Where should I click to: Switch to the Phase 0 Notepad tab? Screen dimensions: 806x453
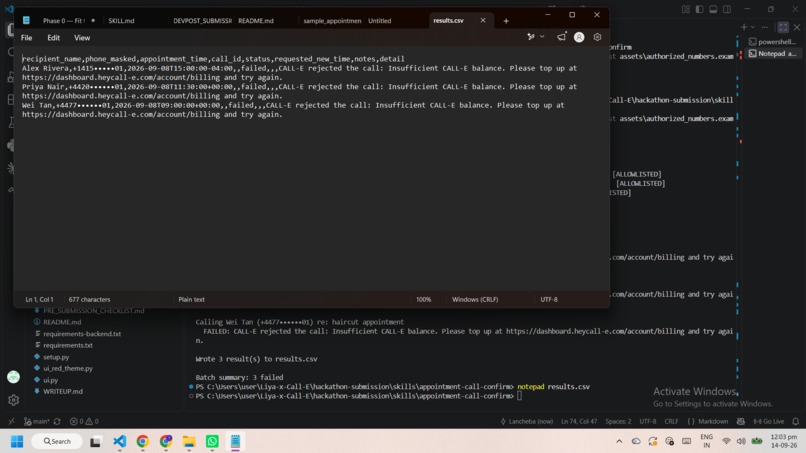pos(64,21)
